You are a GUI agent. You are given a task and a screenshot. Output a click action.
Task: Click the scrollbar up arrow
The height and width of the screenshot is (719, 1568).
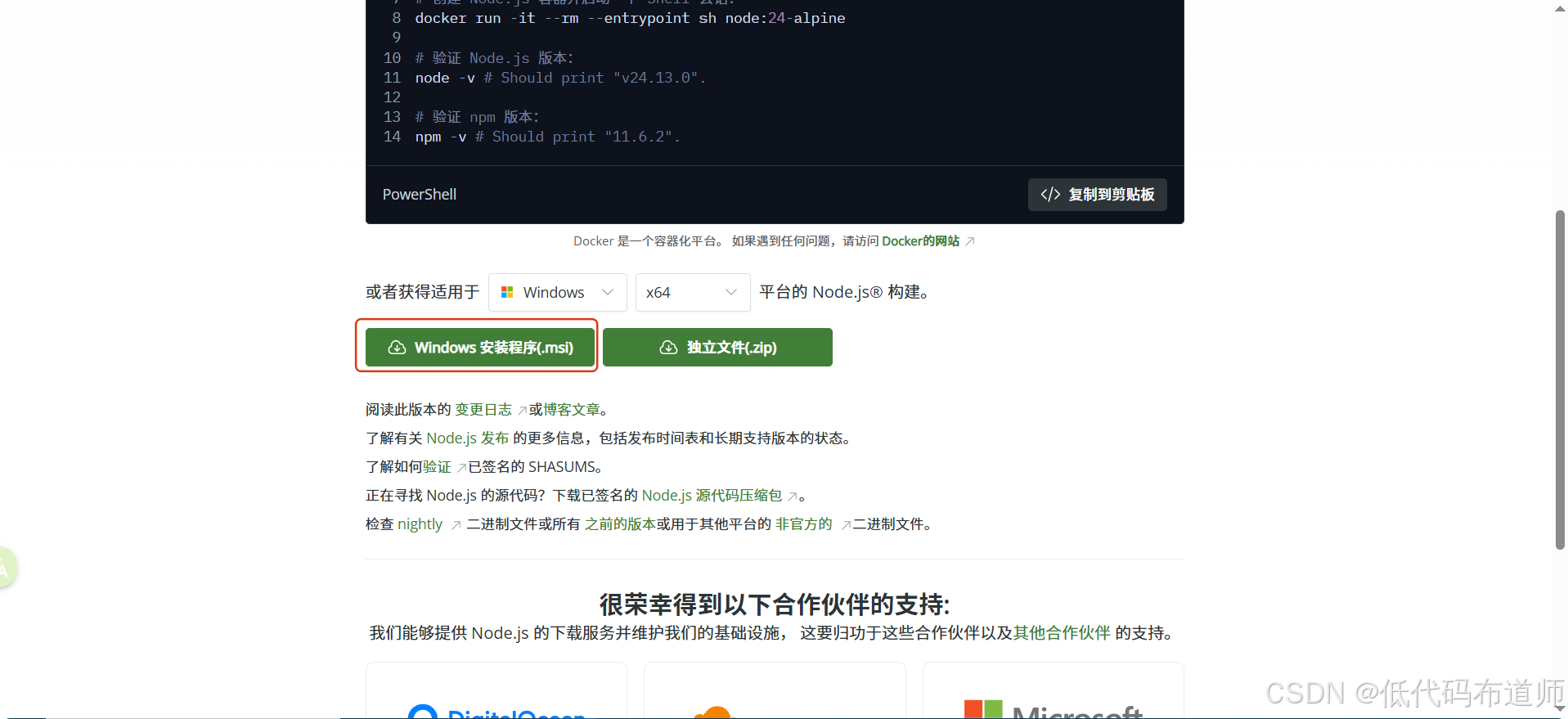1560,8
